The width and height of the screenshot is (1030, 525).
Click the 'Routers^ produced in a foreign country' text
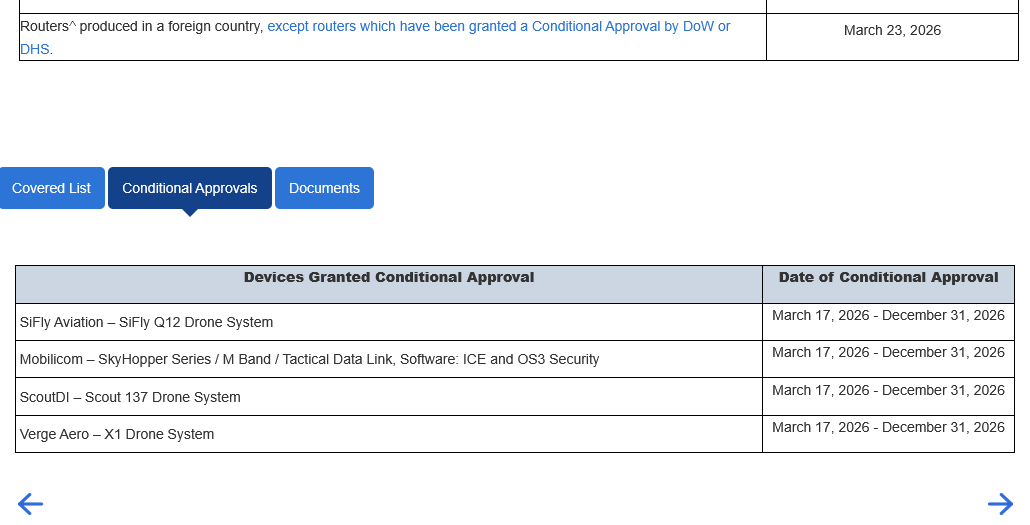point(141,26)
